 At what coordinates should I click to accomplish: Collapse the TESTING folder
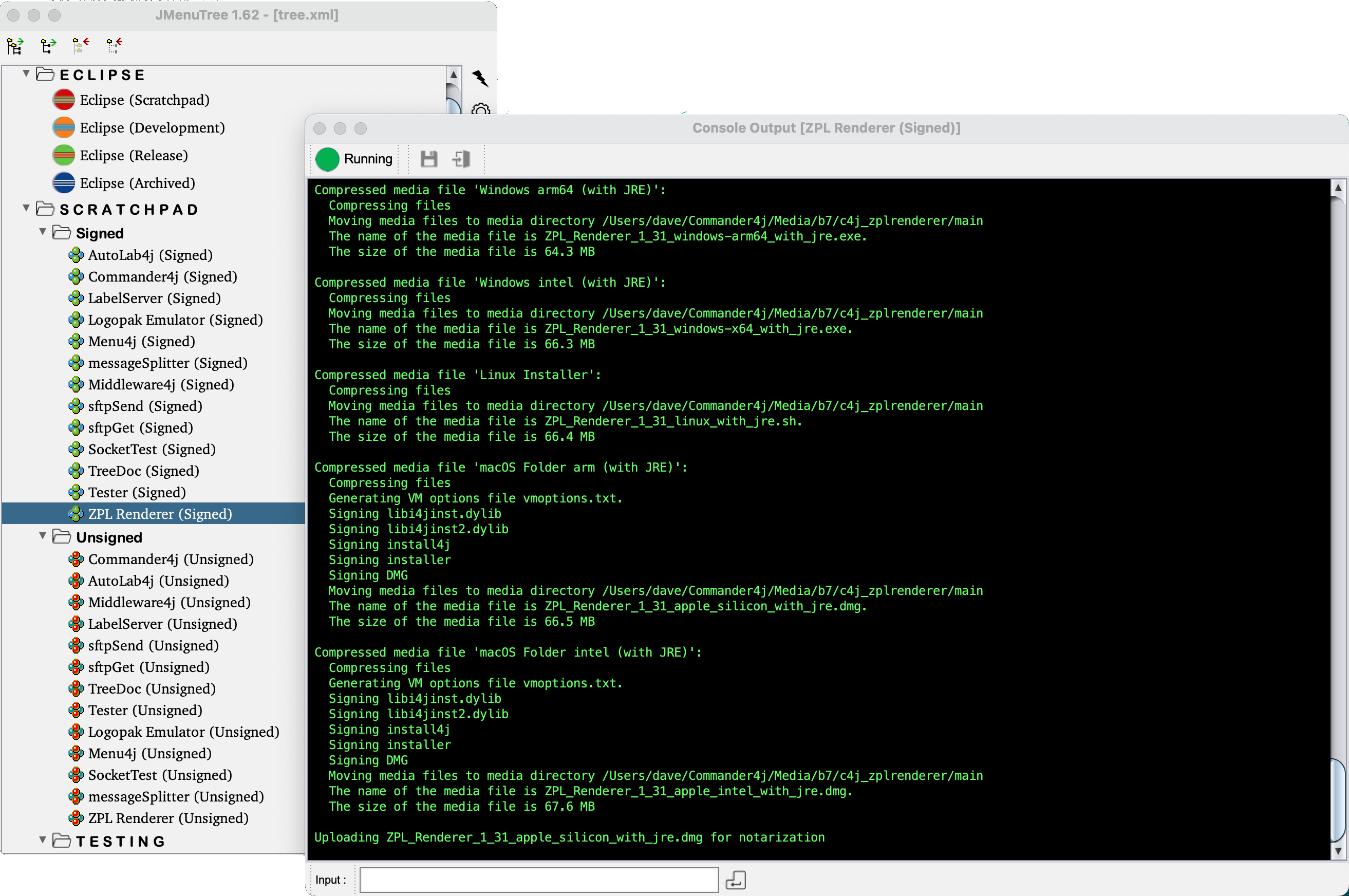click(43, 840)
